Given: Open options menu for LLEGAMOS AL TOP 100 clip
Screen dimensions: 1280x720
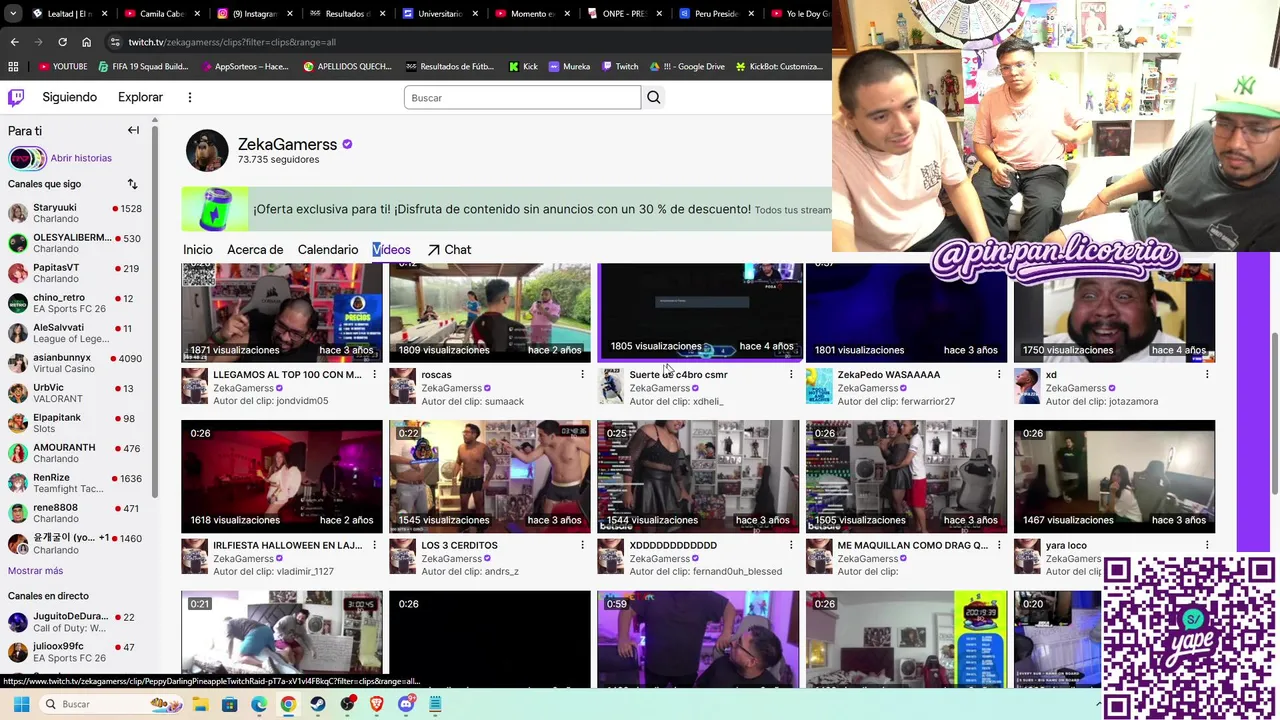Looking at the screenshot, I should (374, 375).
